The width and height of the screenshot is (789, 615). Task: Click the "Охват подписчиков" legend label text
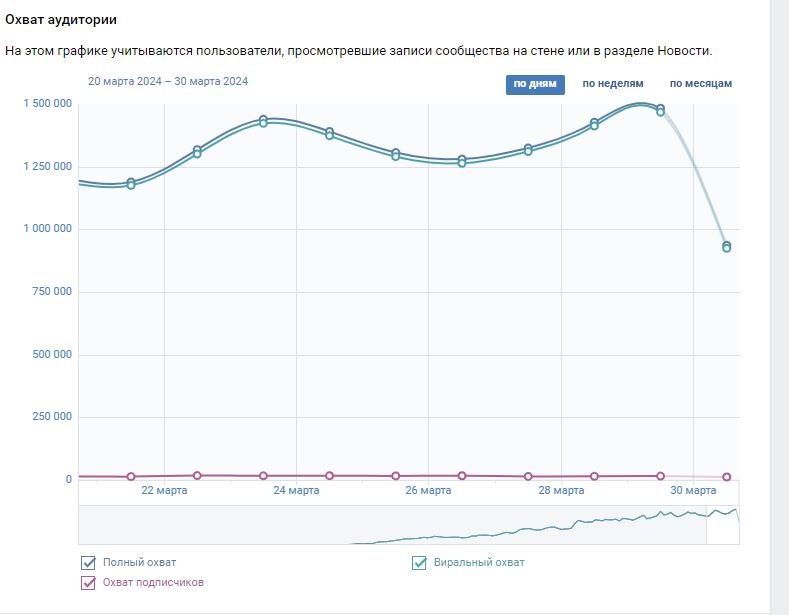(x=154, y=582)
